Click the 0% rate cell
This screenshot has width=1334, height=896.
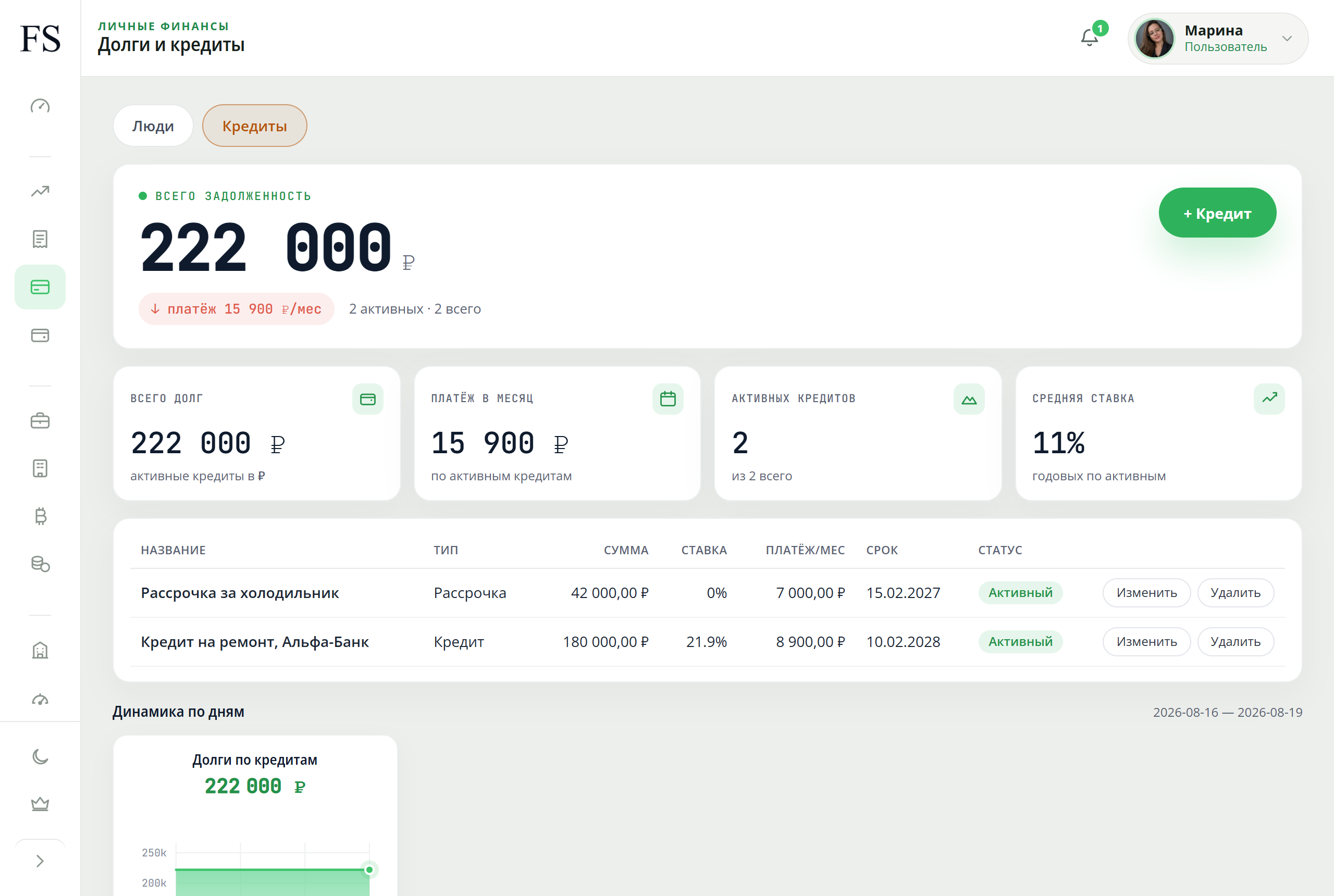[717, 593]
